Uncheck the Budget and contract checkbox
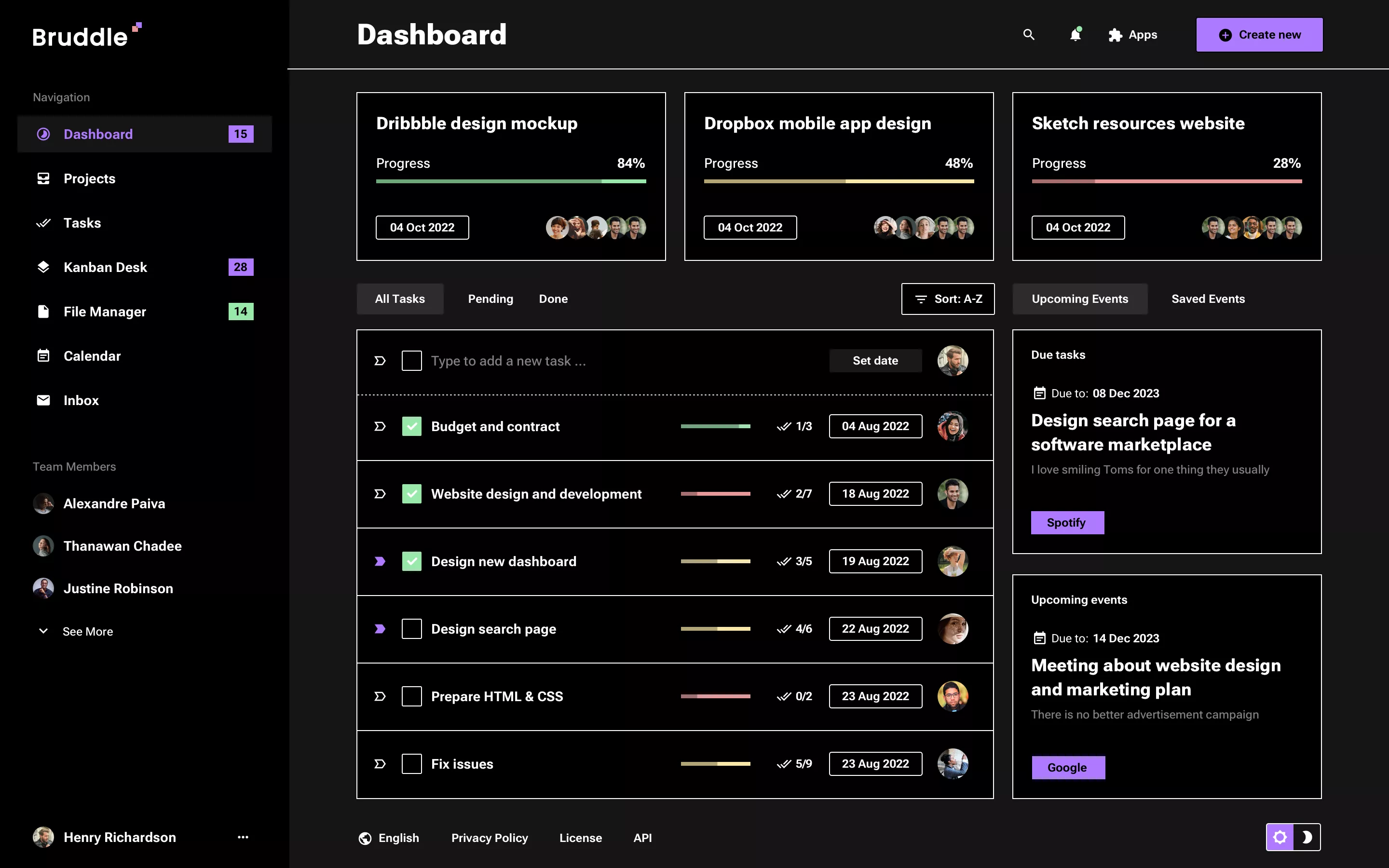 [x=411, y=427]
